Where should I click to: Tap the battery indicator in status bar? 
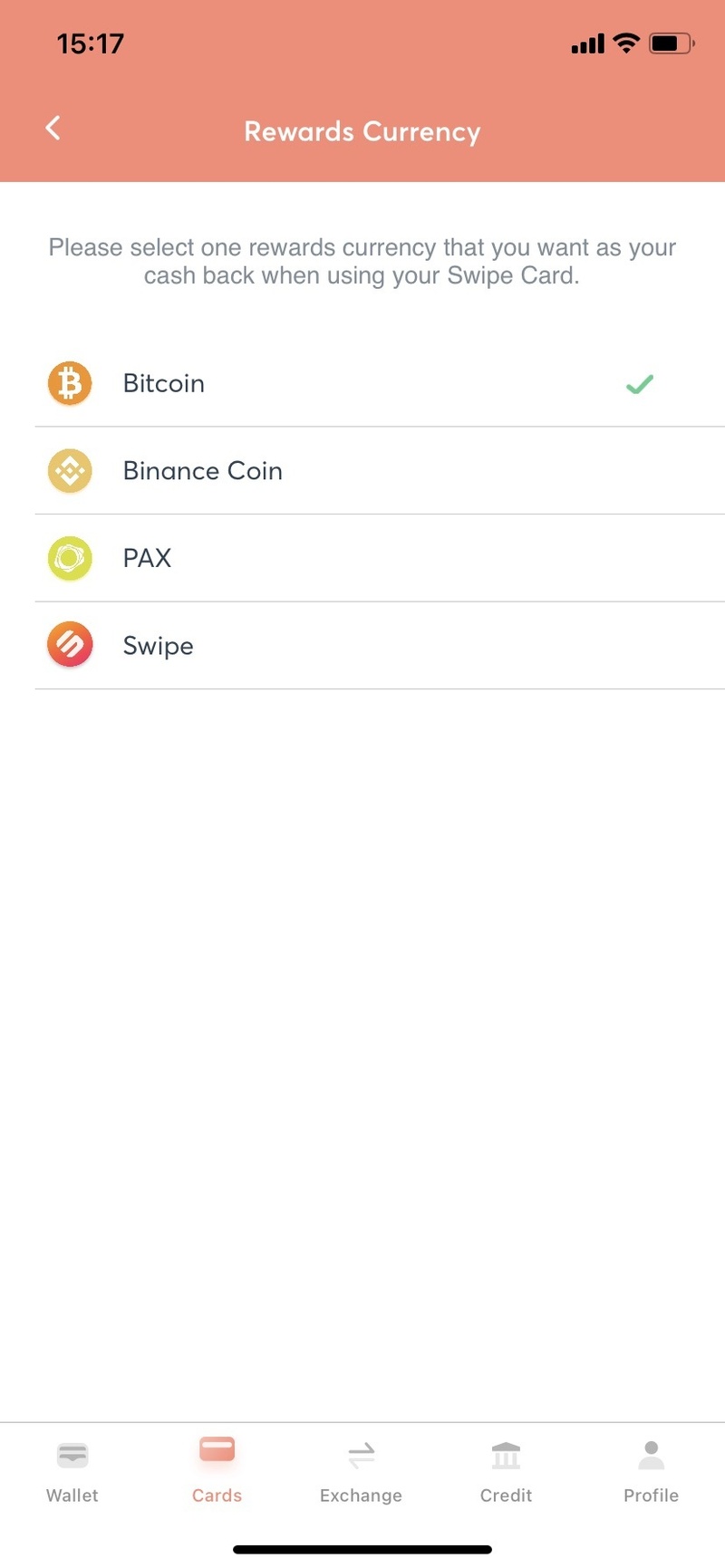[672, 43]
